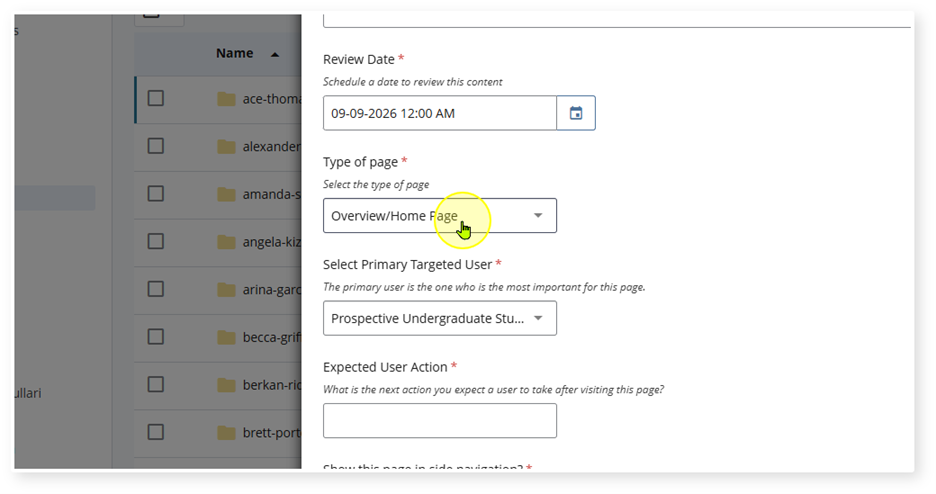
Task: Click the arina-garc folder icon
Action: pyautogui.click(x=226, y=290)
